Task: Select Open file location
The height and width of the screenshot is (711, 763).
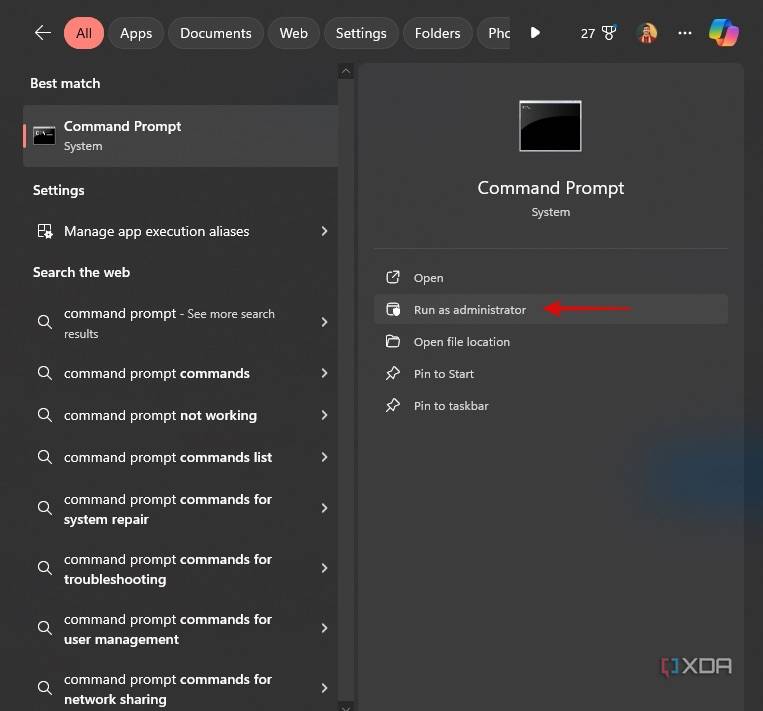Action: [551, 342]
